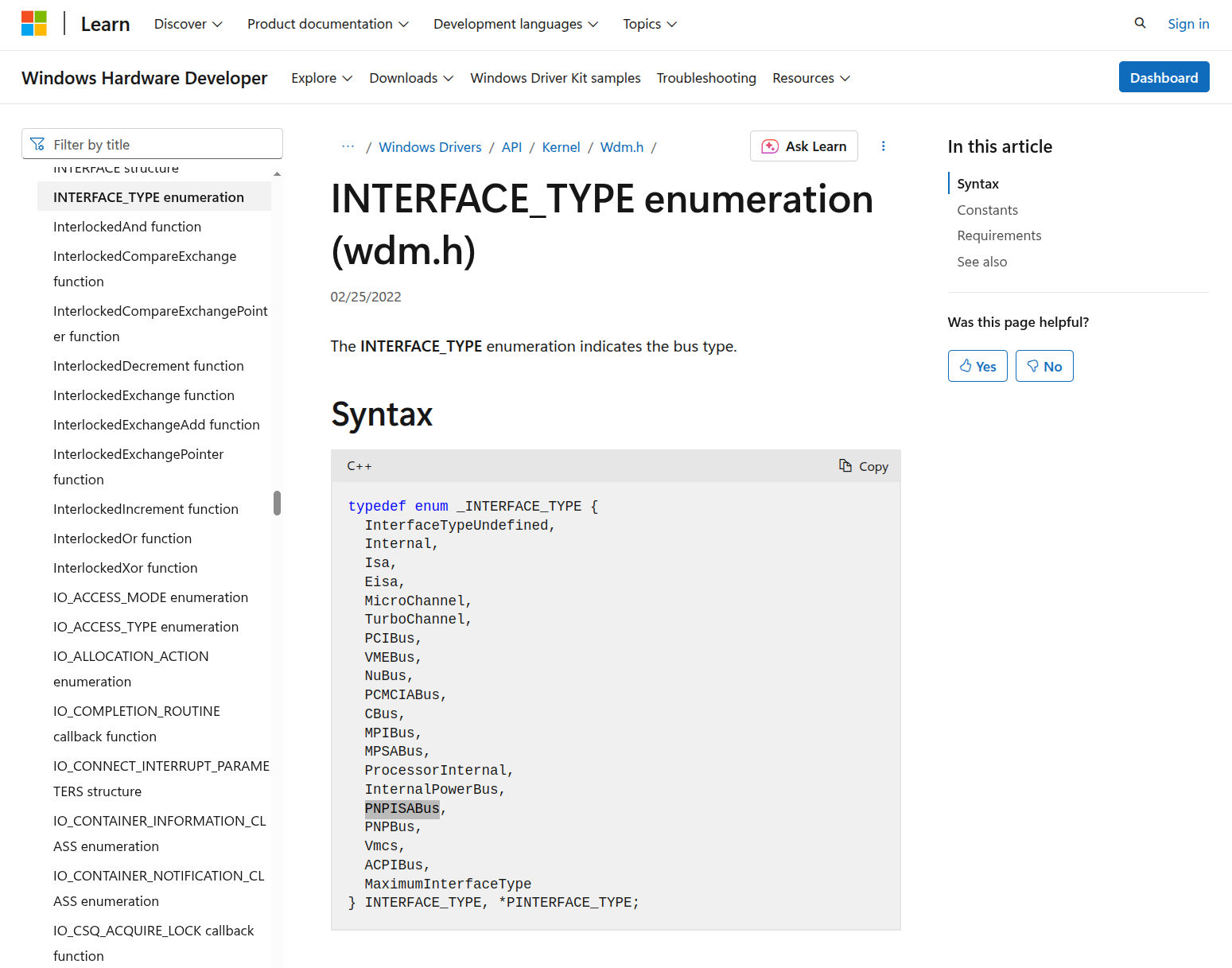Open the Troubleshooting page
1232x968 pixels.
point(706,78)
